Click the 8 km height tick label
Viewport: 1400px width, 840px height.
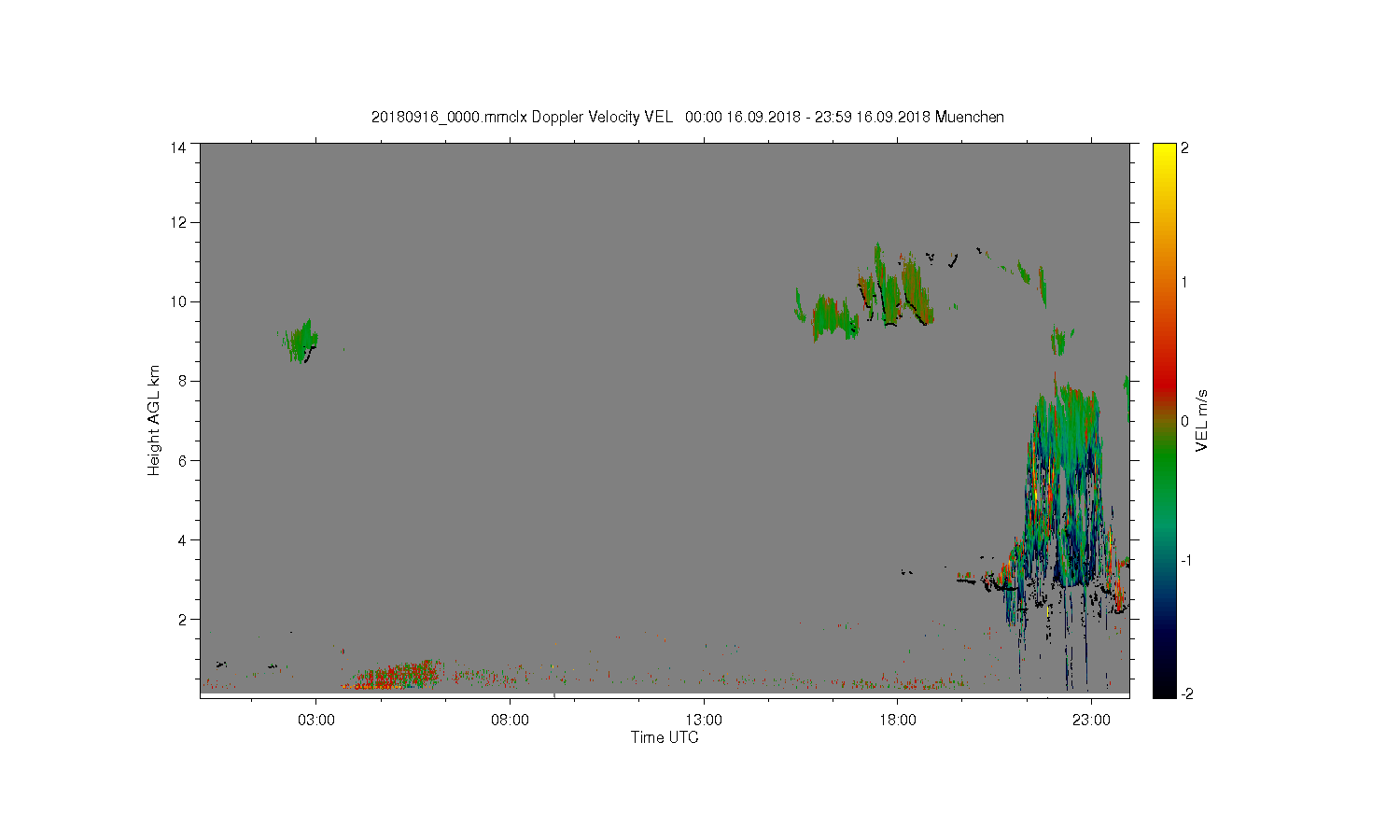pos(182,381)
